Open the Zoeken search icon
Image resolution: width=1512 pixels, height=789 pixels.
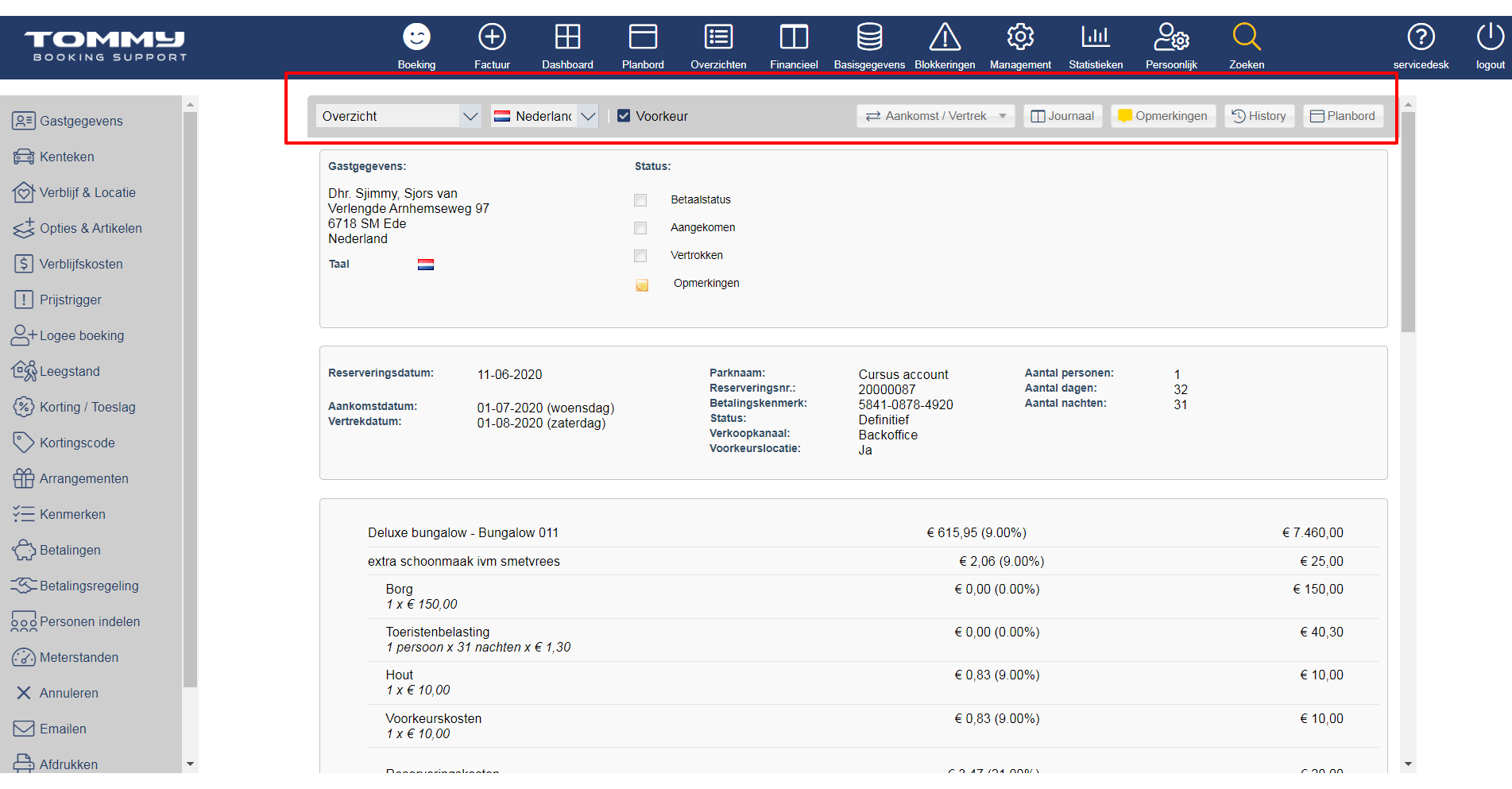(1247, 37)
